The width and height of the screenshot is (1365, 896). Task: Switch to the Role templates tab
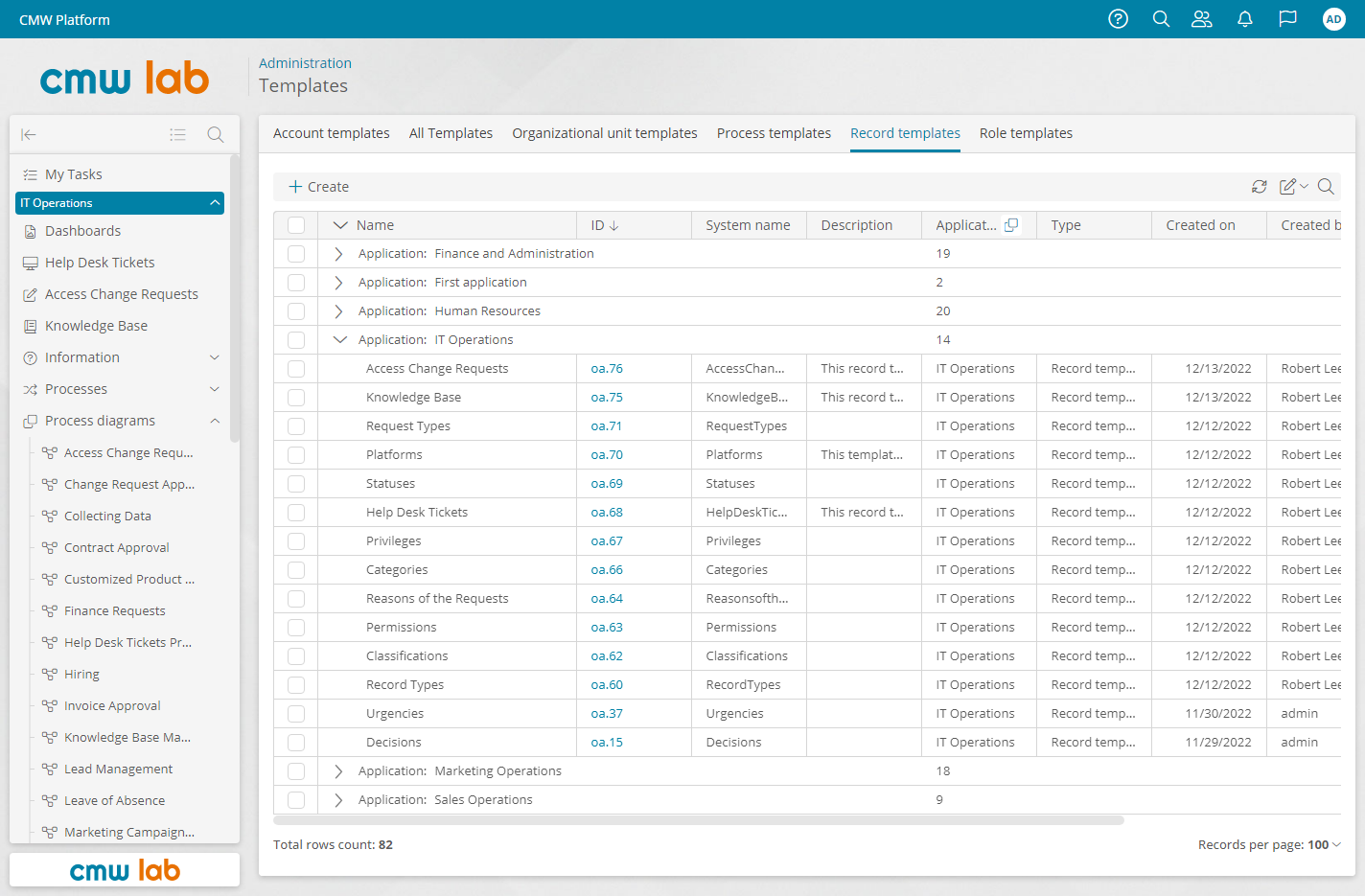pyautogui.click(x=1026, y=133)
